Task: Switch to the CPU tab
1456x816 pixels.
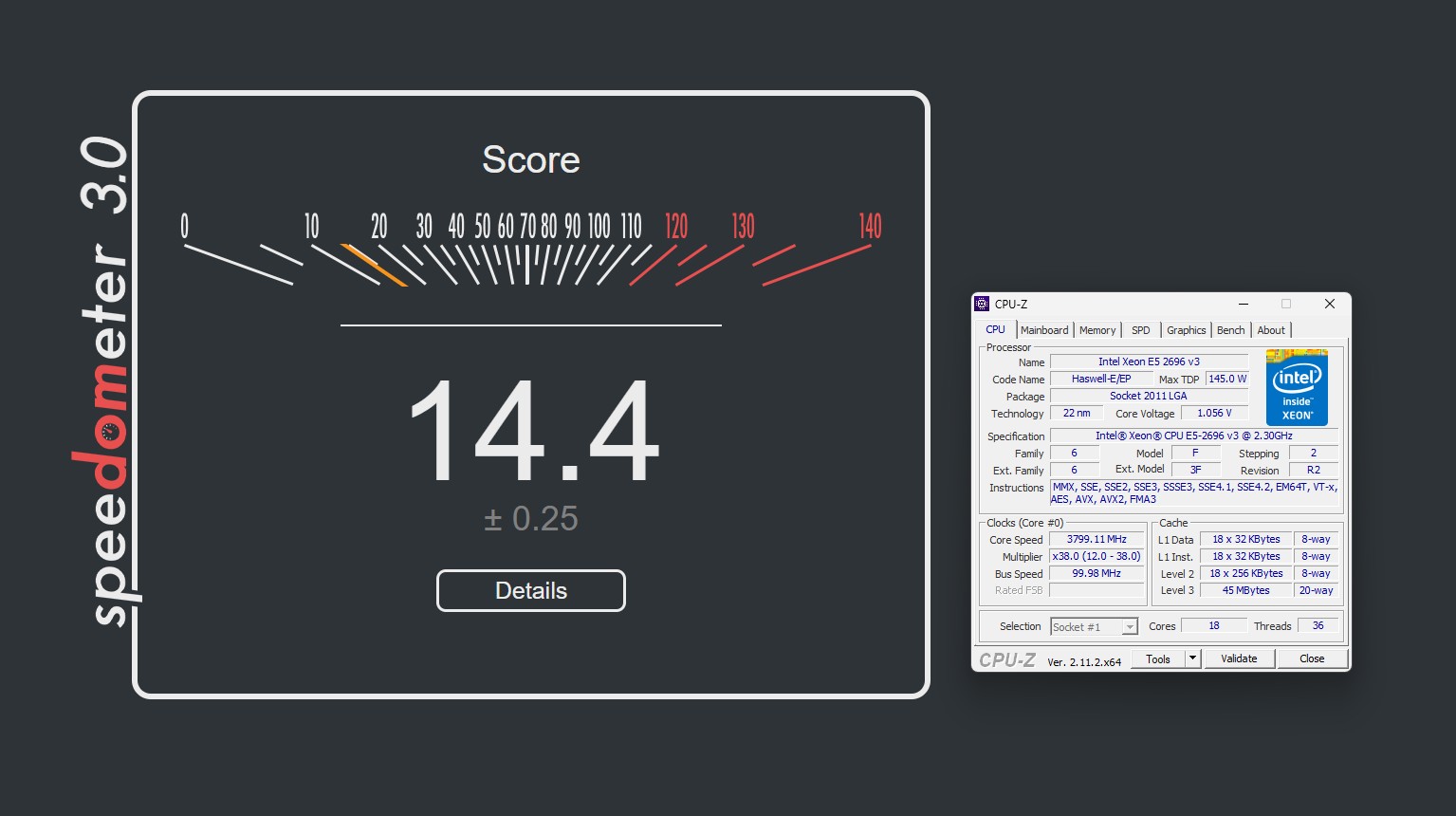Action: (x=995, y=330)
